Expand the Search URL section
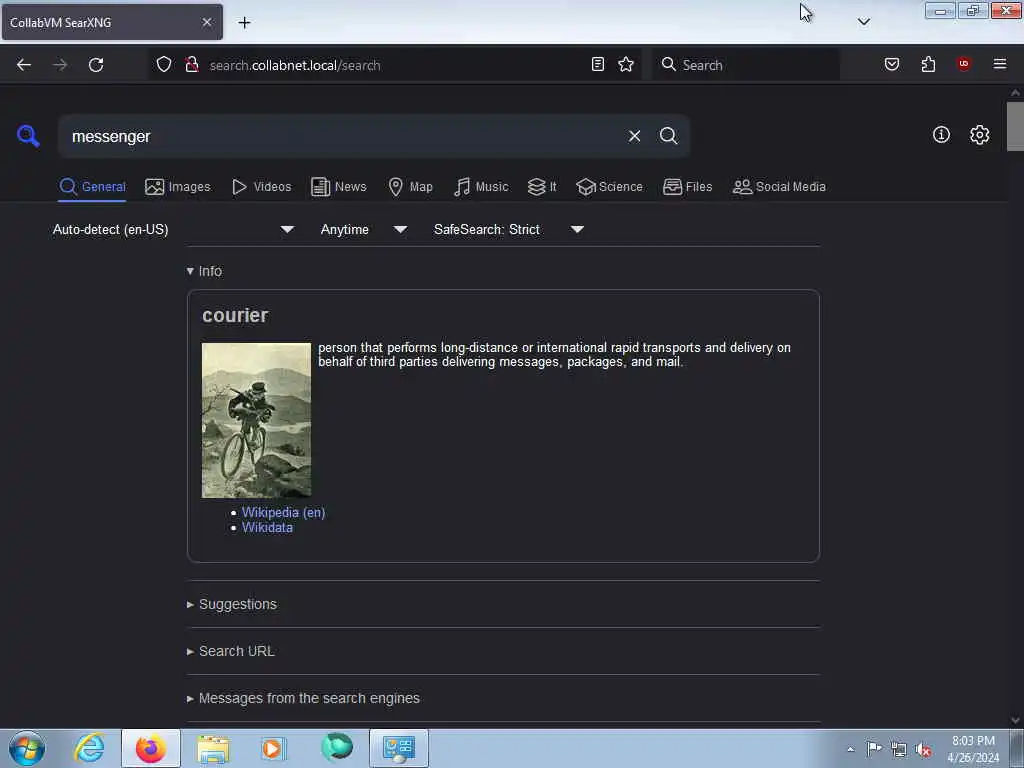 click(231, 652)
